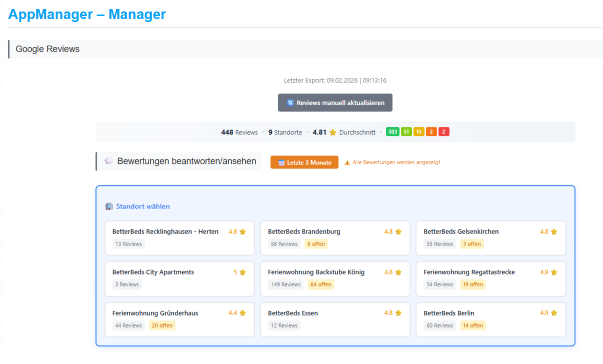This screenshot has height=364, width=603.
Task: Click Bewertungen beantworten/ansehen heading
Action: click(187, 161)
